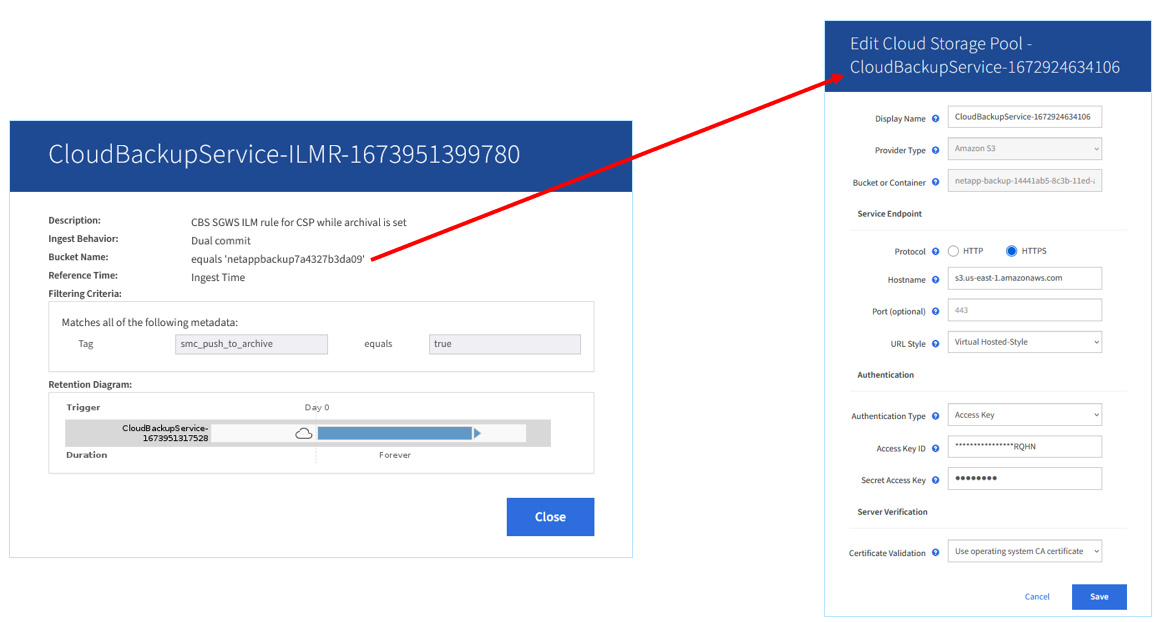The height and width of the screenshot is (622, 1158).
Task: Click the Display Name input field
Action: pos(1024,117)
